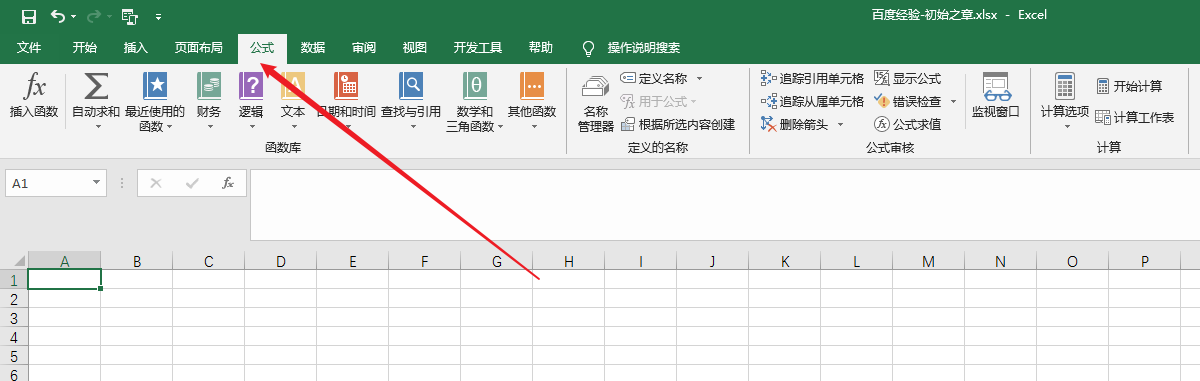Viewport: 1200px width, 381px height.
Task: Toggle Show Formulas (显示公式)
Action: [907, 78]
